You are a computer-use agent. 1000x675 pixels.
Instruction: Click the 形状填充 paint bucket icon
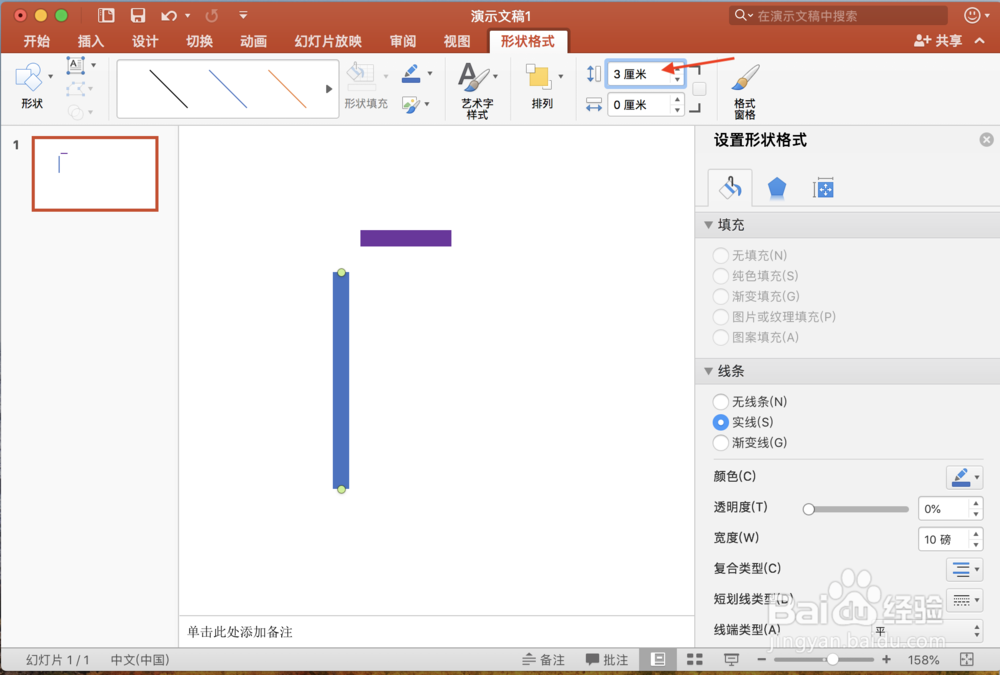pyautogui.click(x=361, y=75)
